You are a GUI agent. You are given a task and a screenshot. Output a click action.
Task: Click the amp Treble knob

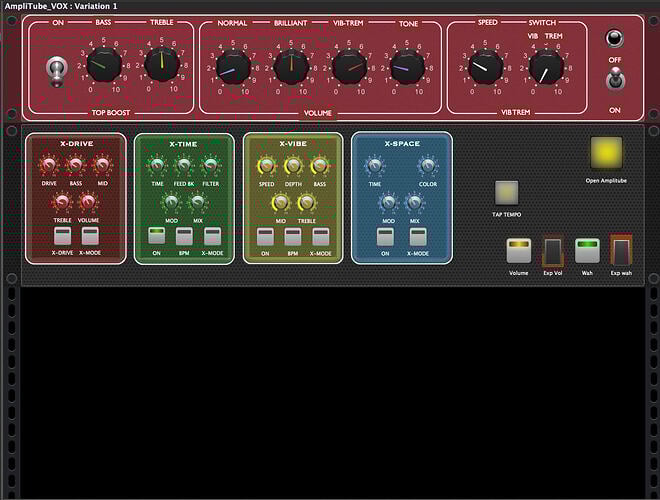161,65
